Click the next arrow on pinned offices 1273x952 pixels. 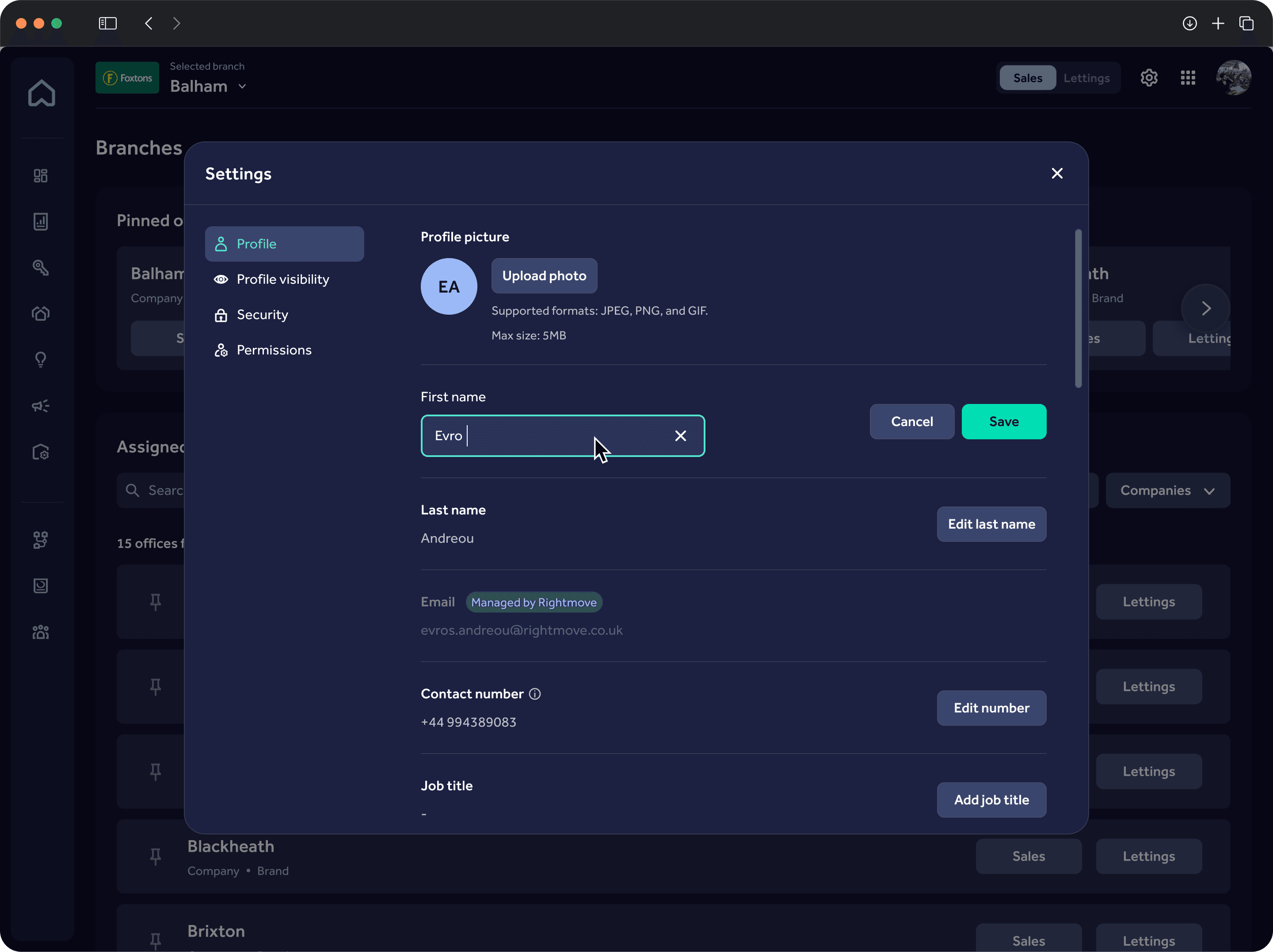[1206, 308]
